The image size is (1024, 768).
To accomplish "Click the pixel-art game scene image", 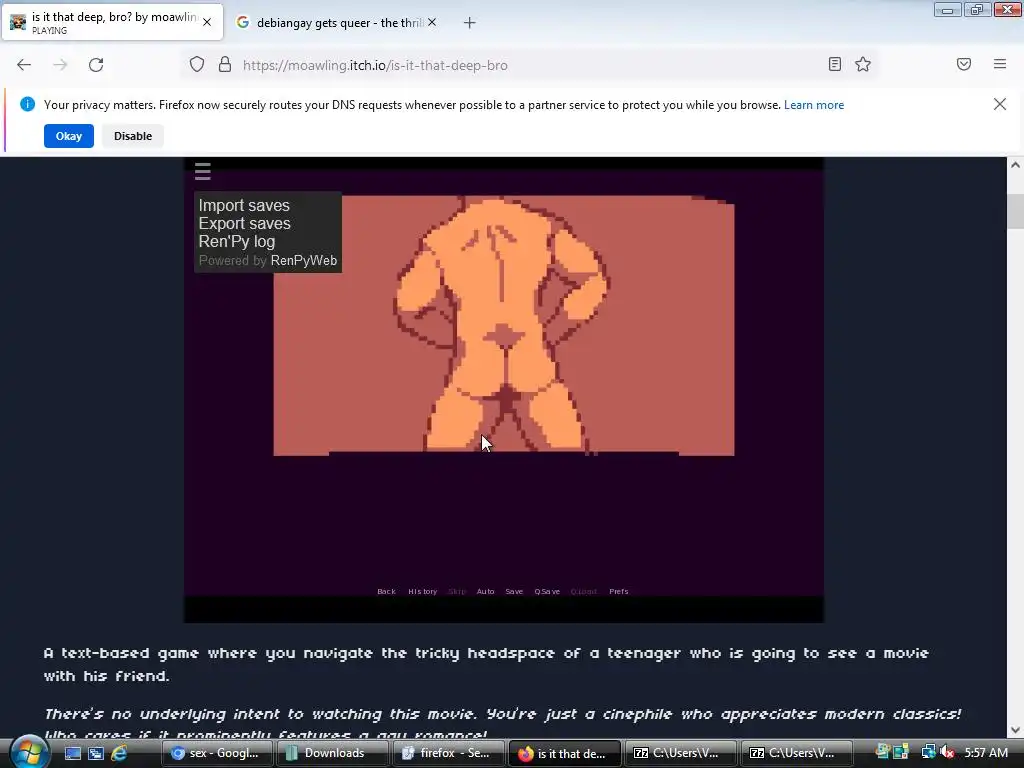I will [x=504, y=325].
